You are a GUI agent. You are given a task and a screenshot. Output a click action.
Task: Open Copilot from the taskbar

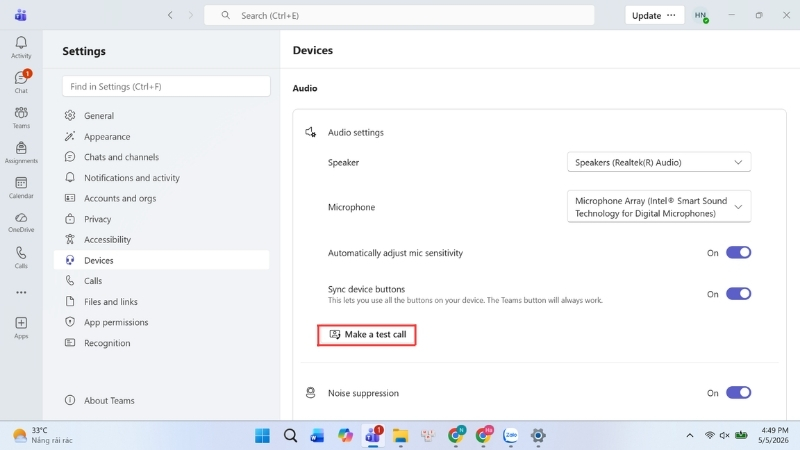(x=345, y=435)
